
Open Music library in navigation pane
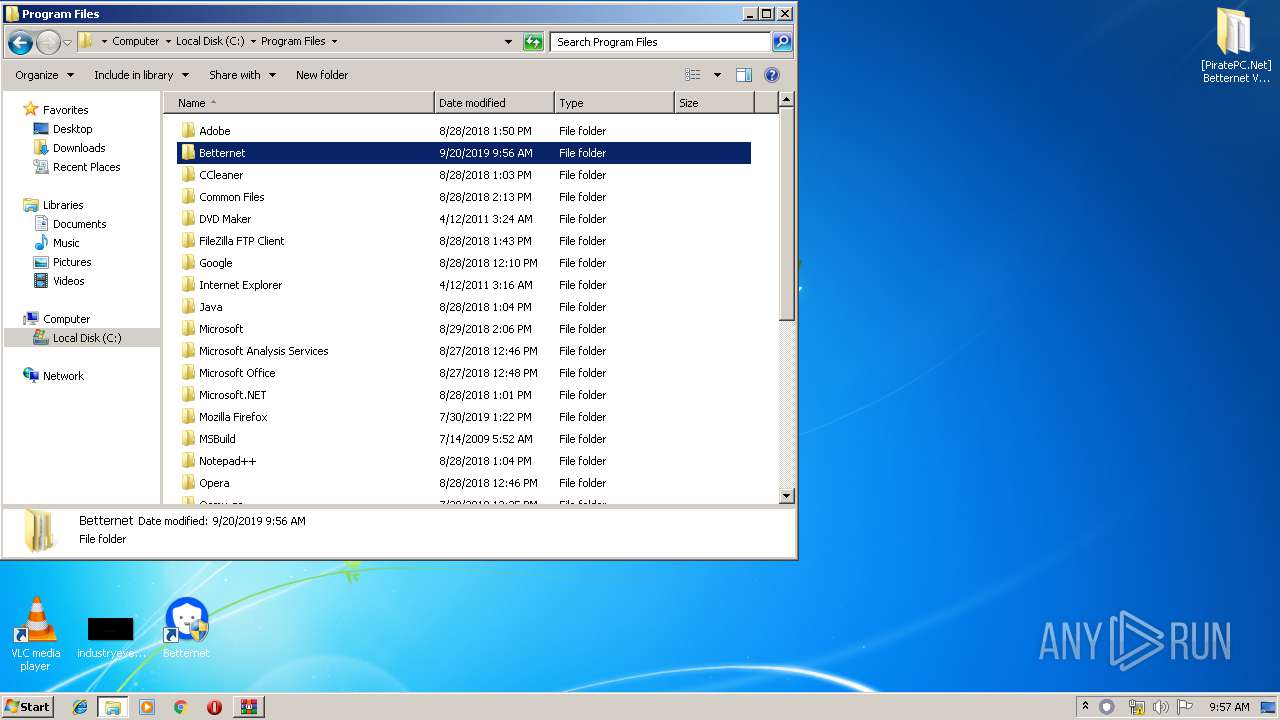66,243
